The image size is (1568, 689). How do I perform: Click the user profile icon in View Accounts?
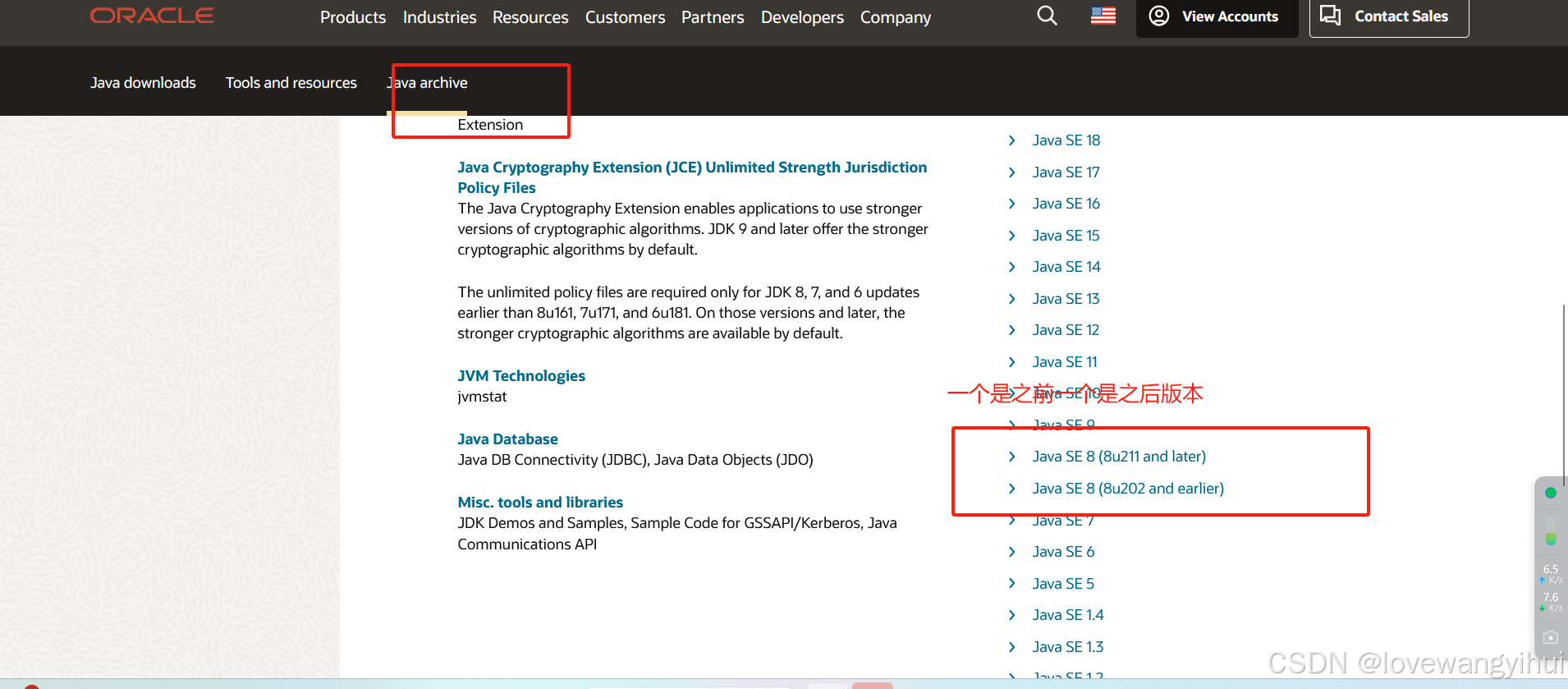(1159, 16)
